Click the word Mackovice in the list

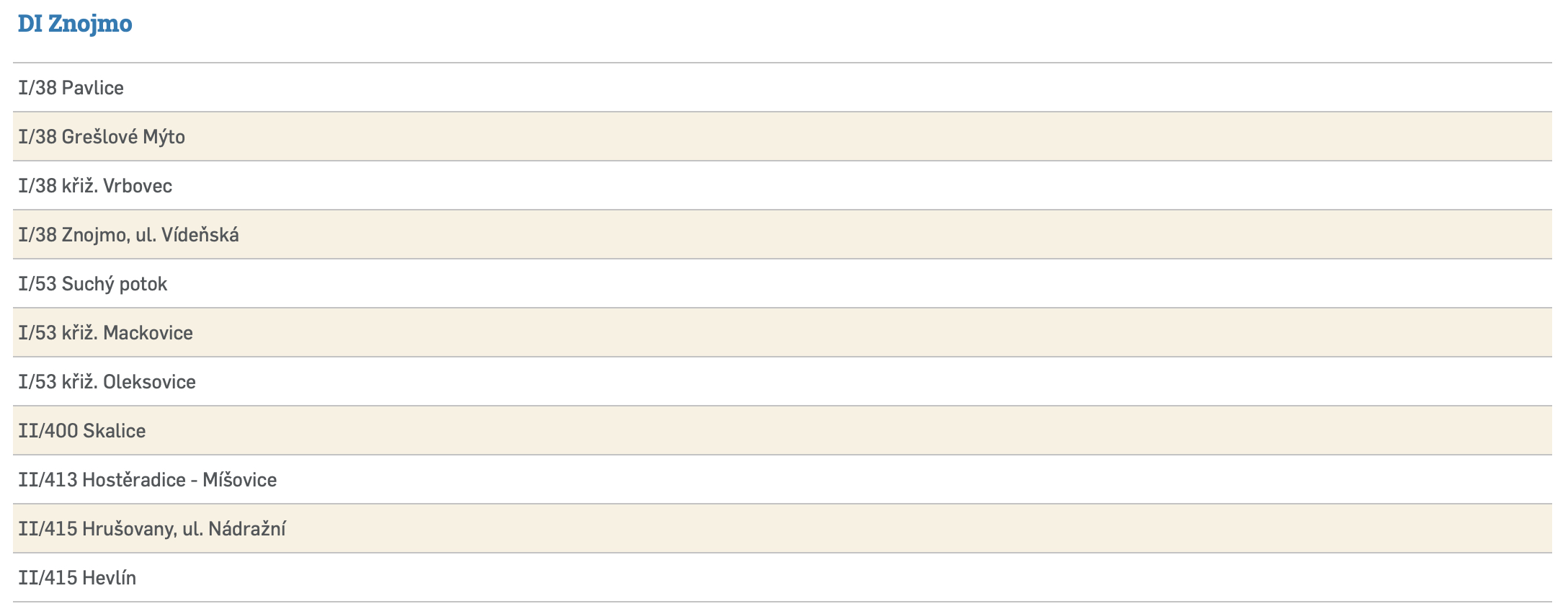point(148,333)
